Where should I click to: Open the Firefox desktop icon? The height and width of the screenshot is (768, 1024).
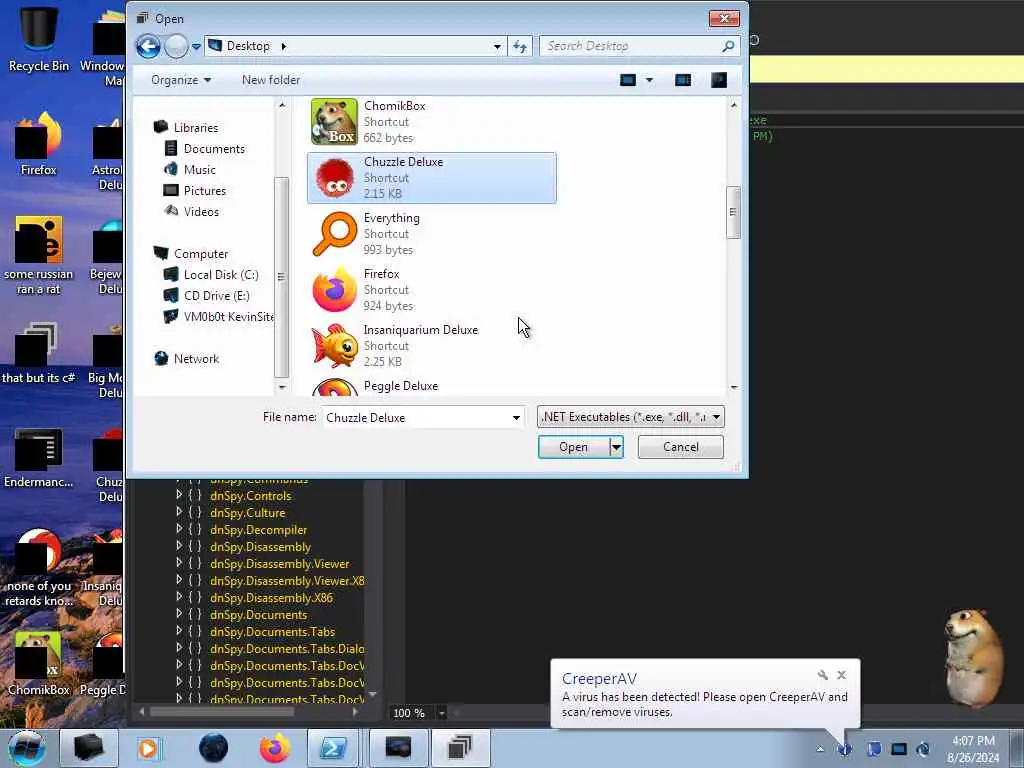tap(39, 144)
